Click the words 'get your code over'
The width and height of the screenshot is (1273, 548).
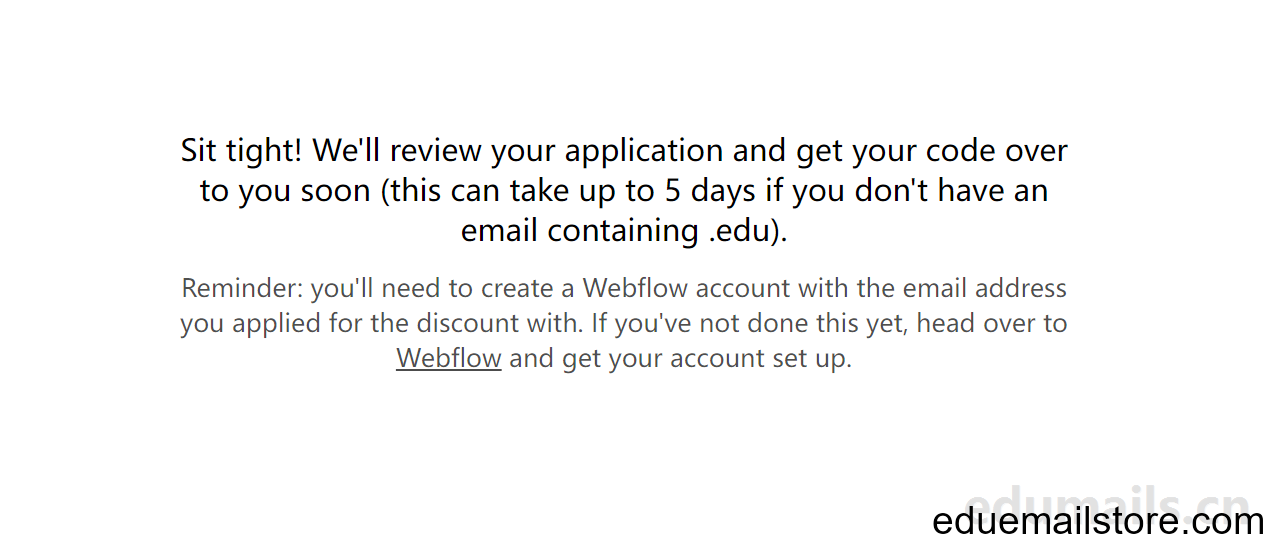932,151
